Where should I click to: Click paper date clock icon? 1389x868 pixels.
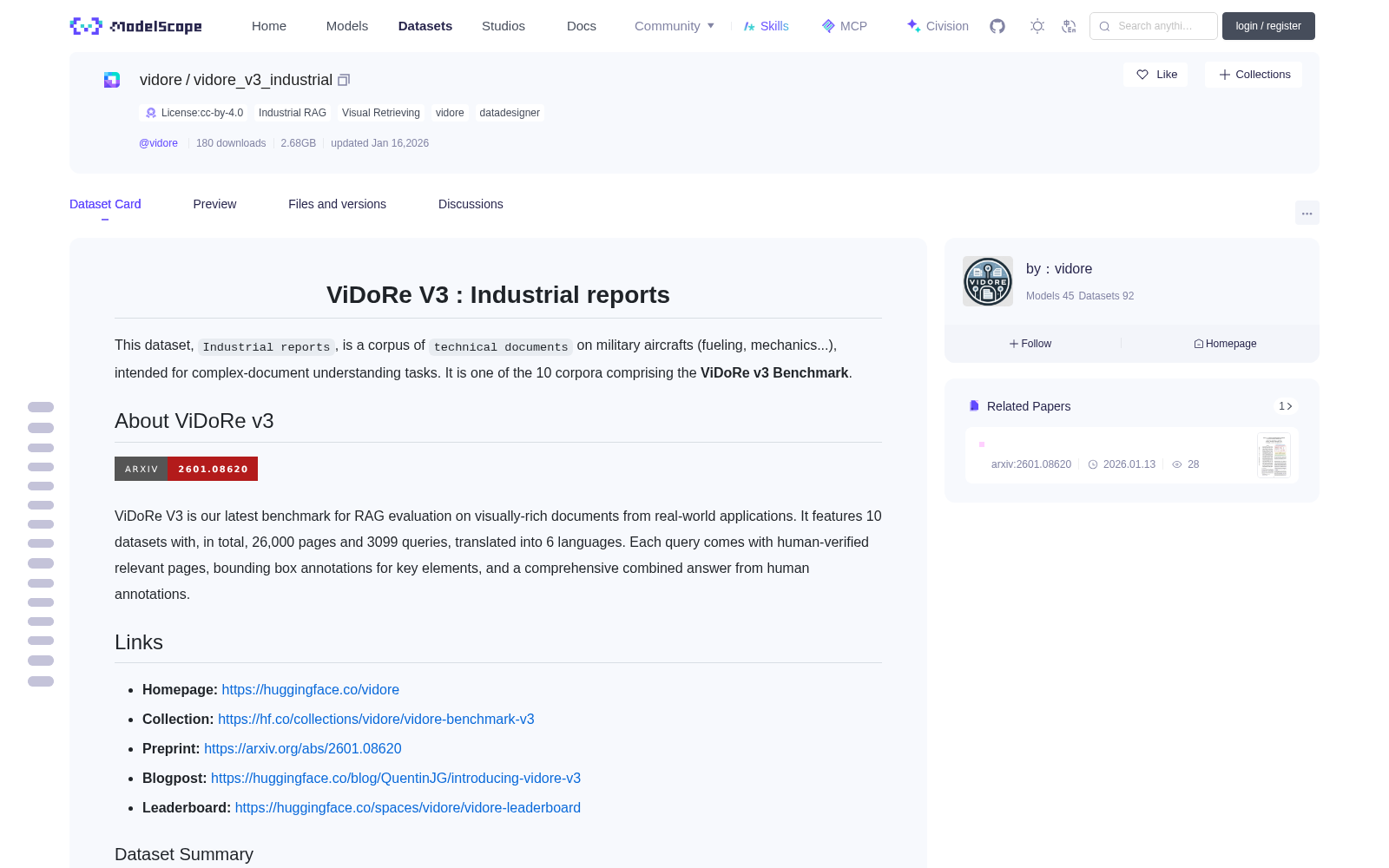[x=1093, y=464]
